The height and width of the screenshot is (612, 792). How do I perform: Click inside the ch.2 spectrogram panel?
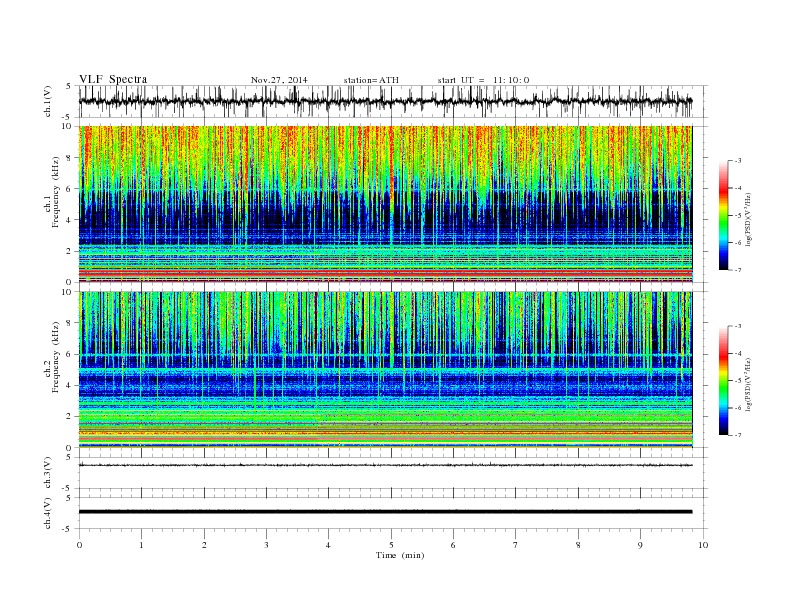[x=385, y=370]
